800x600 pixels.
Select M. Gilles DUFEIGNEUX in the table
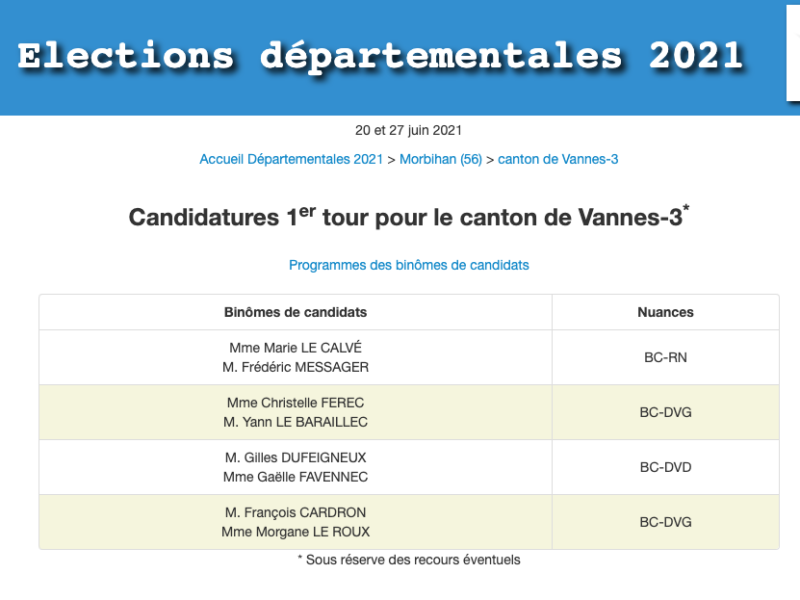coord(295,458)
